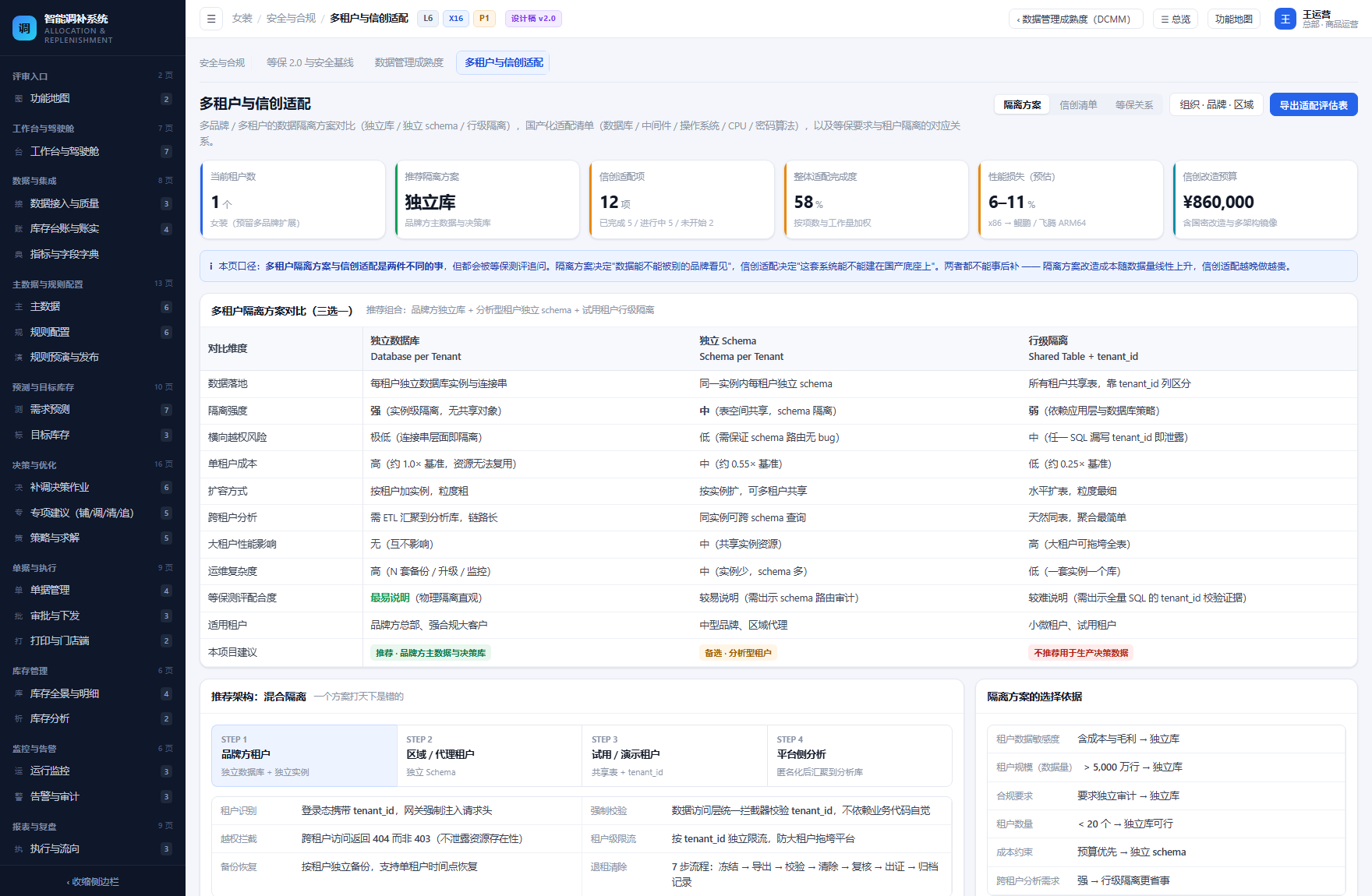Go back to 数据管理成熟度 (DCMM)
Image resolution: width=1372 pixels, height=896 pixels.
tap(1075, 19)
